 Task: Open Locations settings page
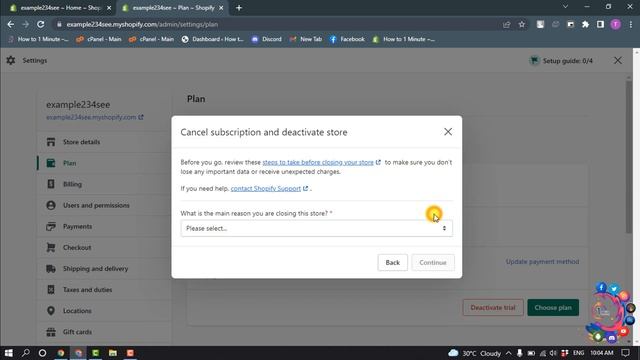77,311
